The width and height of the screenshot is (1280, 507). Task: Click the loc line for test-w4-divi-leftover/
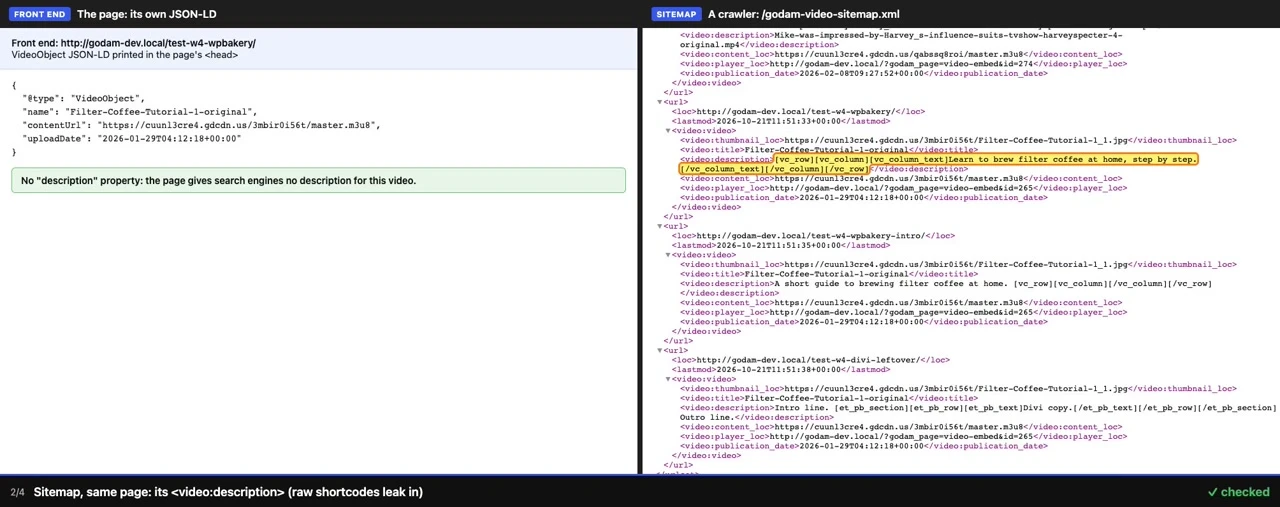811,360
